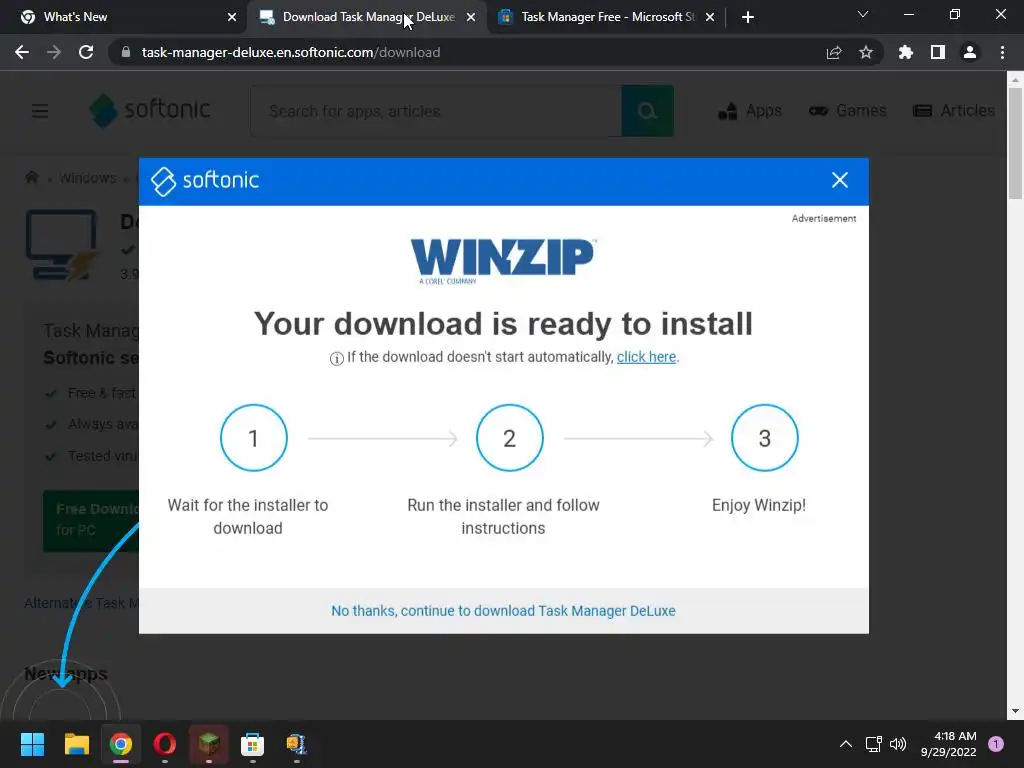This screenshot has width=1024, height=768.
Task: Select the Download Task Manager DeLuxe tab
Action: coord(368,17)
